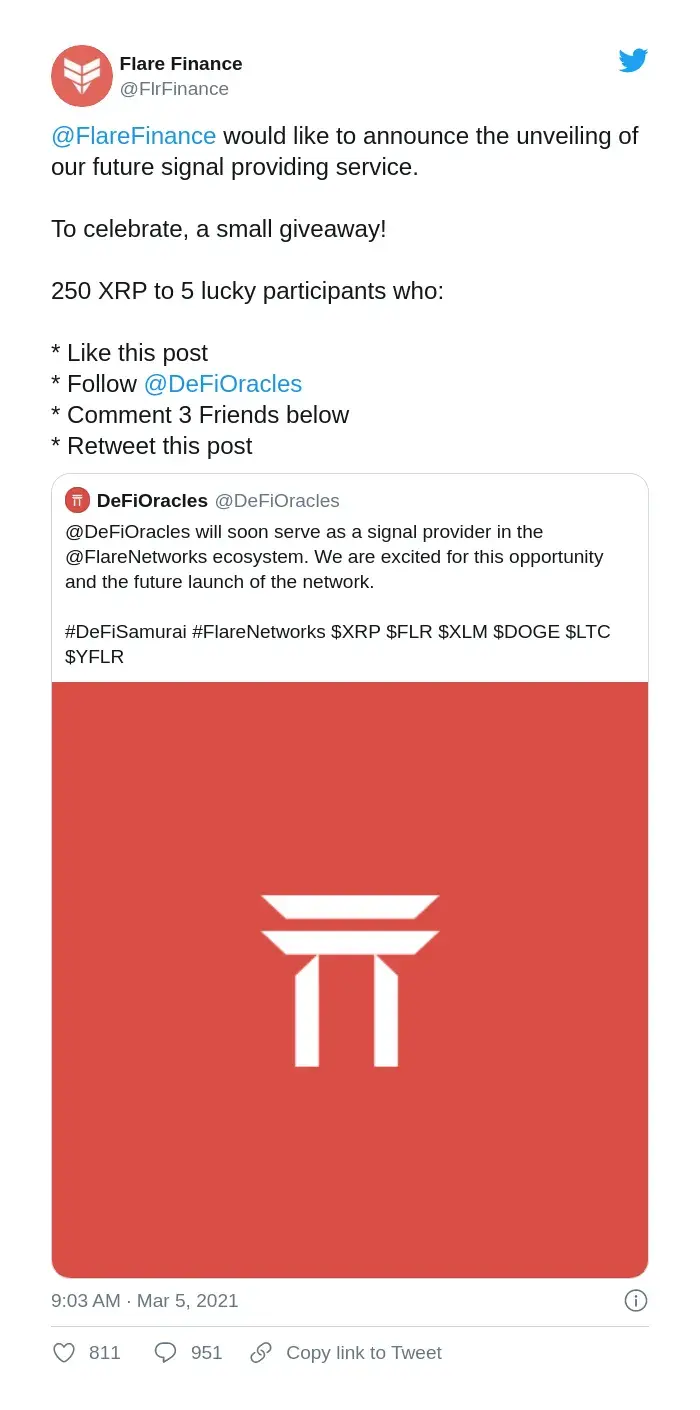Click the reply count showing 951
The image size is (700, 1410).
coord(206,1352)
